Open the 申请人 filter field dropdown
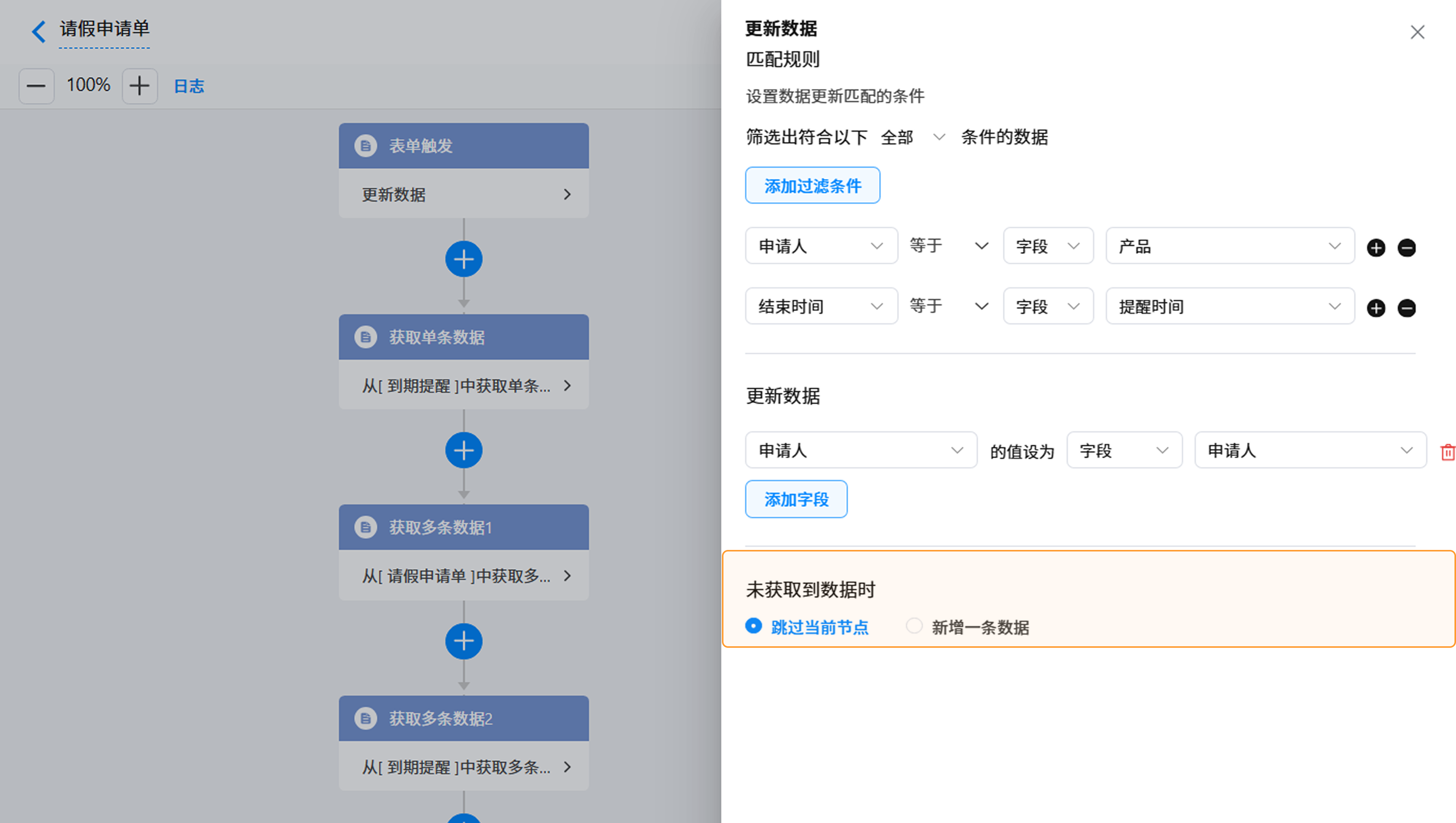This screenshot has height=823, width=1456. click(821, 246)
